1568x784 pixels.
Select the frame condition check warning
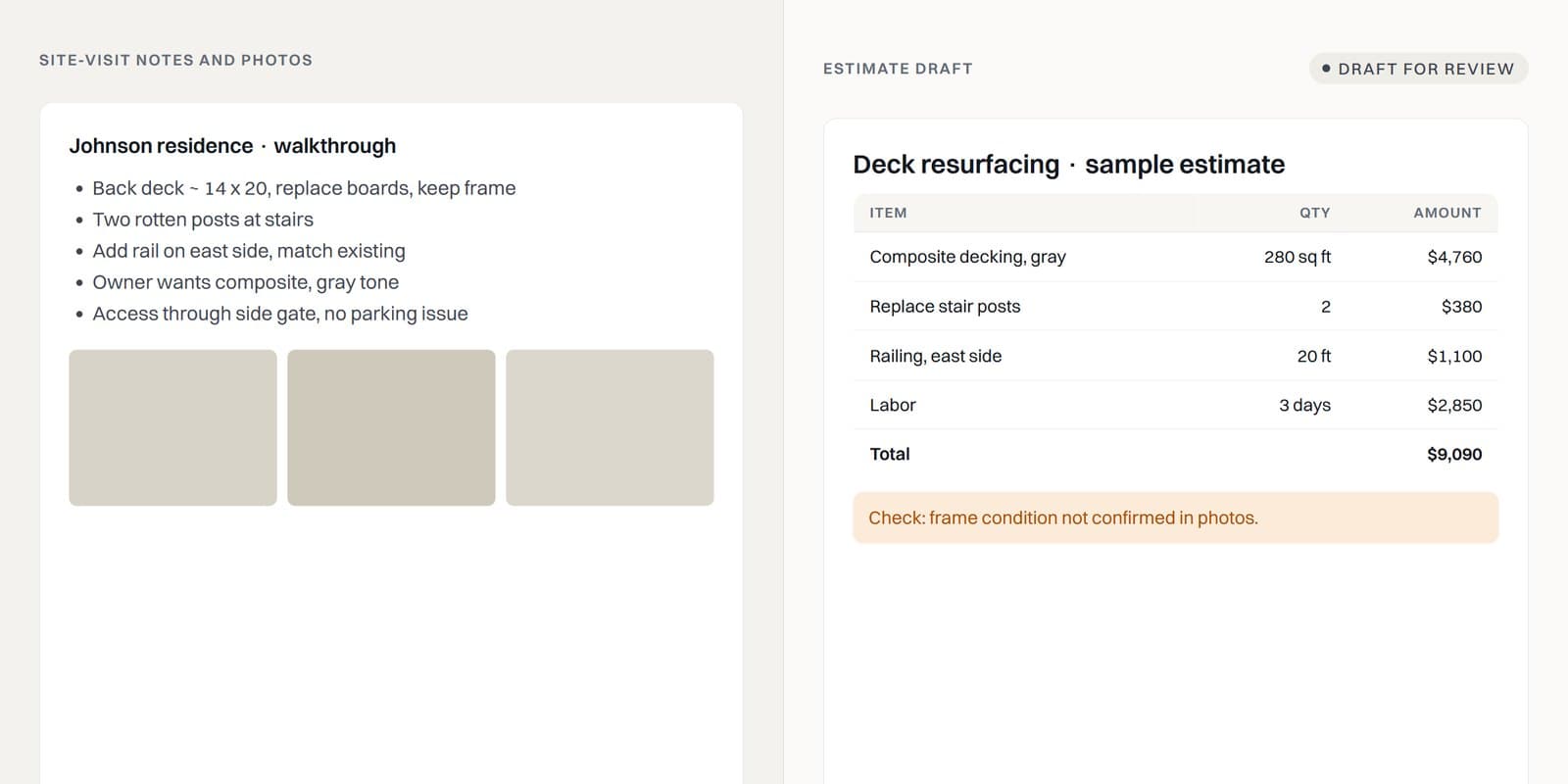1175,517
